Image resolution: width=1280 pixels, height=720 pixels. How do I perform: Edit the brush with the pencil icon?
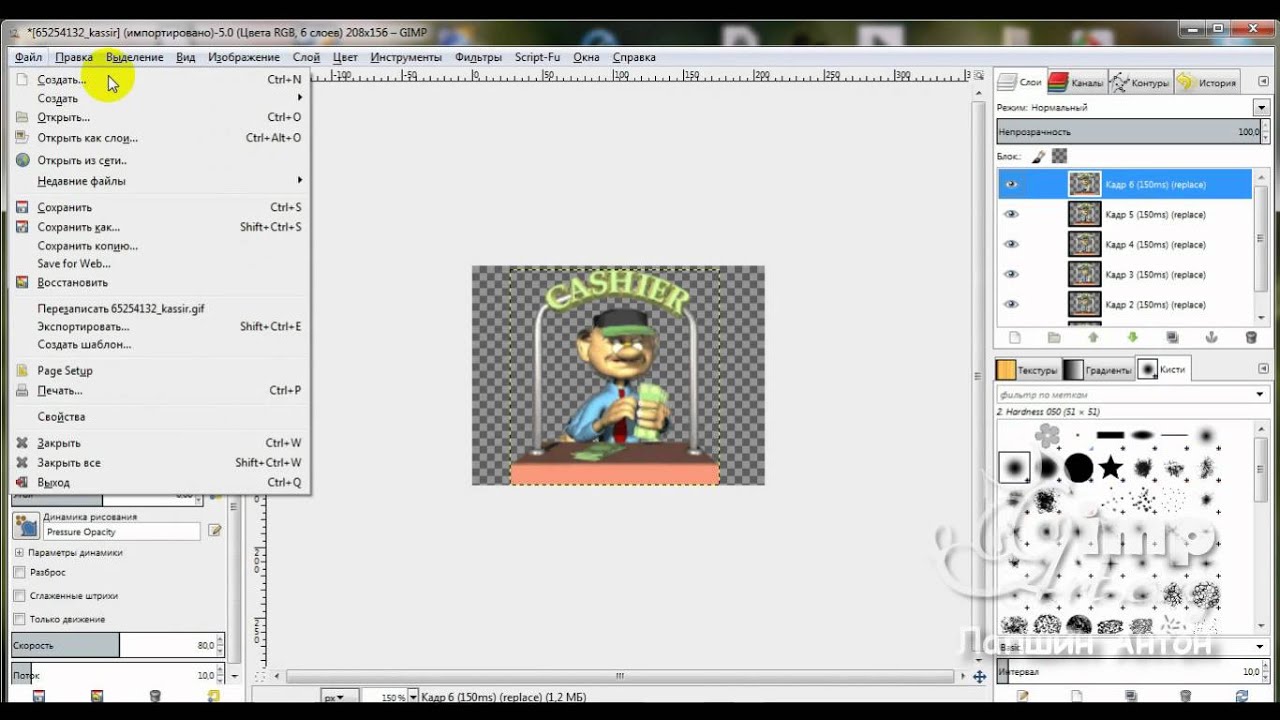click(1023, 696)
